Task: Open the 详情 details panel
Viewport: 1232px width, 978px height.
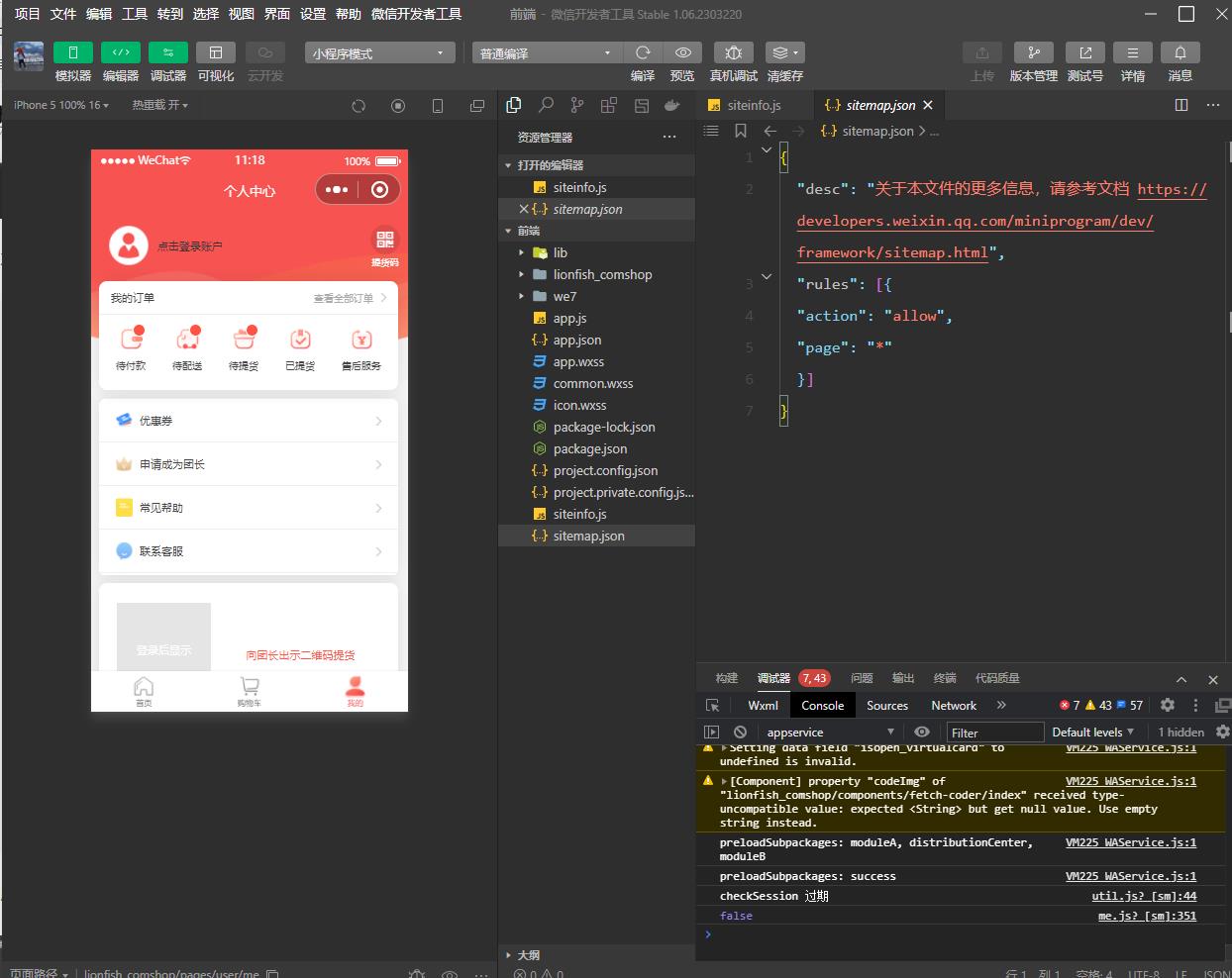Action: click(1133, 52)
